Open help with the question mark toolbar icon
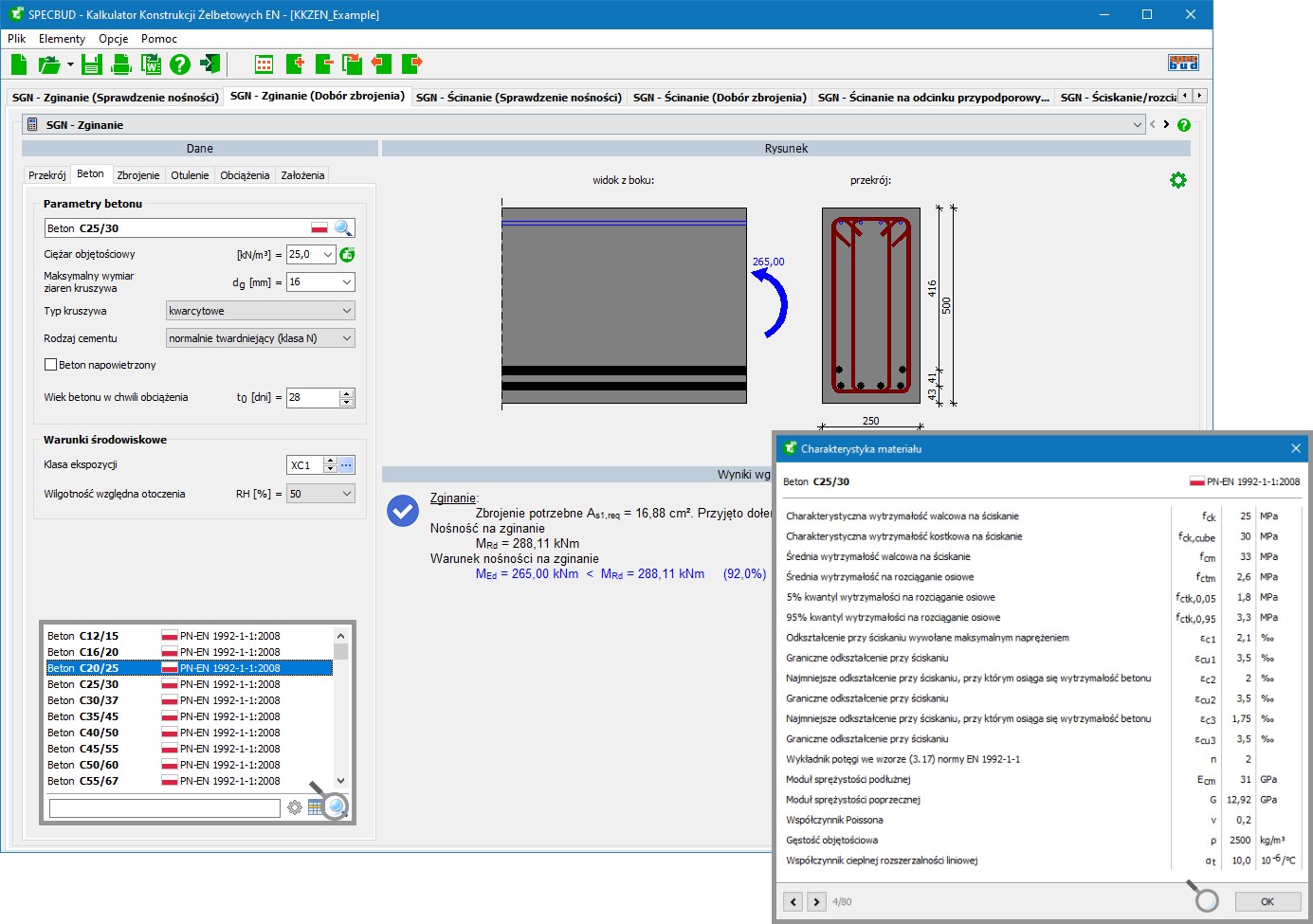This screenshot has width=1313, height=924. coord(180,64)
